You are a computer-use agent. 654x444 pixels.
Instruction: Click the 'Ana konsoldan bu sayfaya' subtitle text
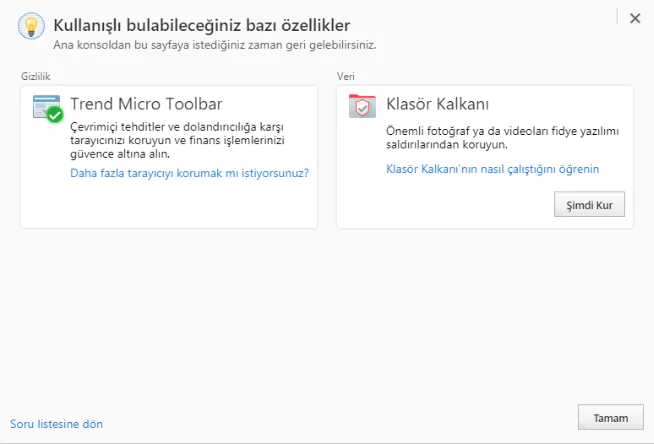pyautogui.click(x=214, y=45)
